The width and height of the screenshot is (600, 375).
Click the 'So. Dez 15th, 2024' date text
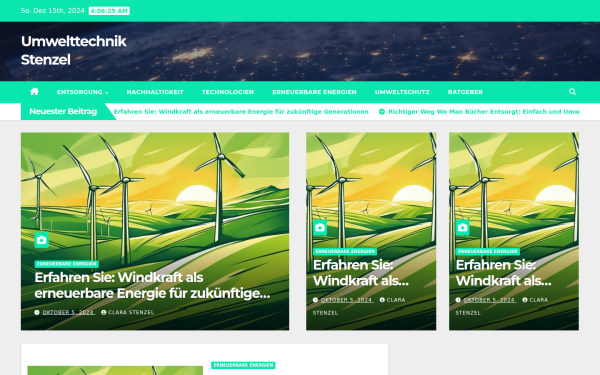(x=52, y=11)
